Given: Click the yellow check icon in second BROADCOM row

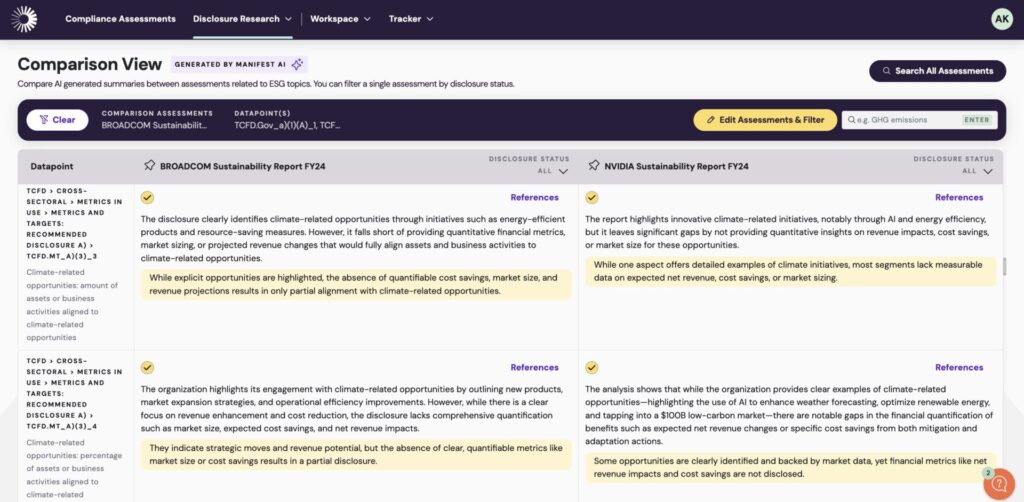Looking at the screenshot, I should [x=148, y=368].
